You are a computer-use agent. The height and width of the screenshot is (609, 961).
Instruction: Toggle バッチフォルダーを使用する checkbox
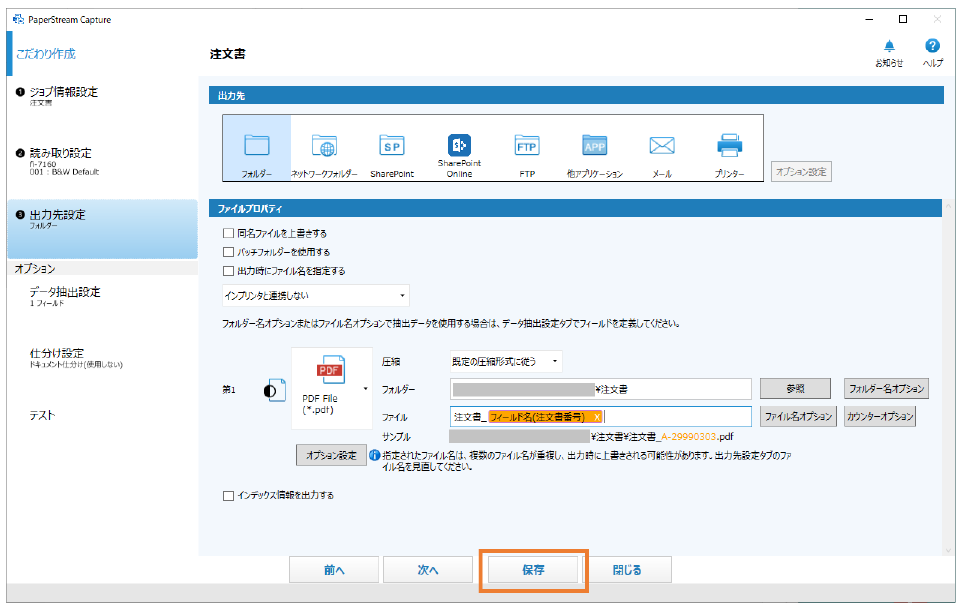229,252
